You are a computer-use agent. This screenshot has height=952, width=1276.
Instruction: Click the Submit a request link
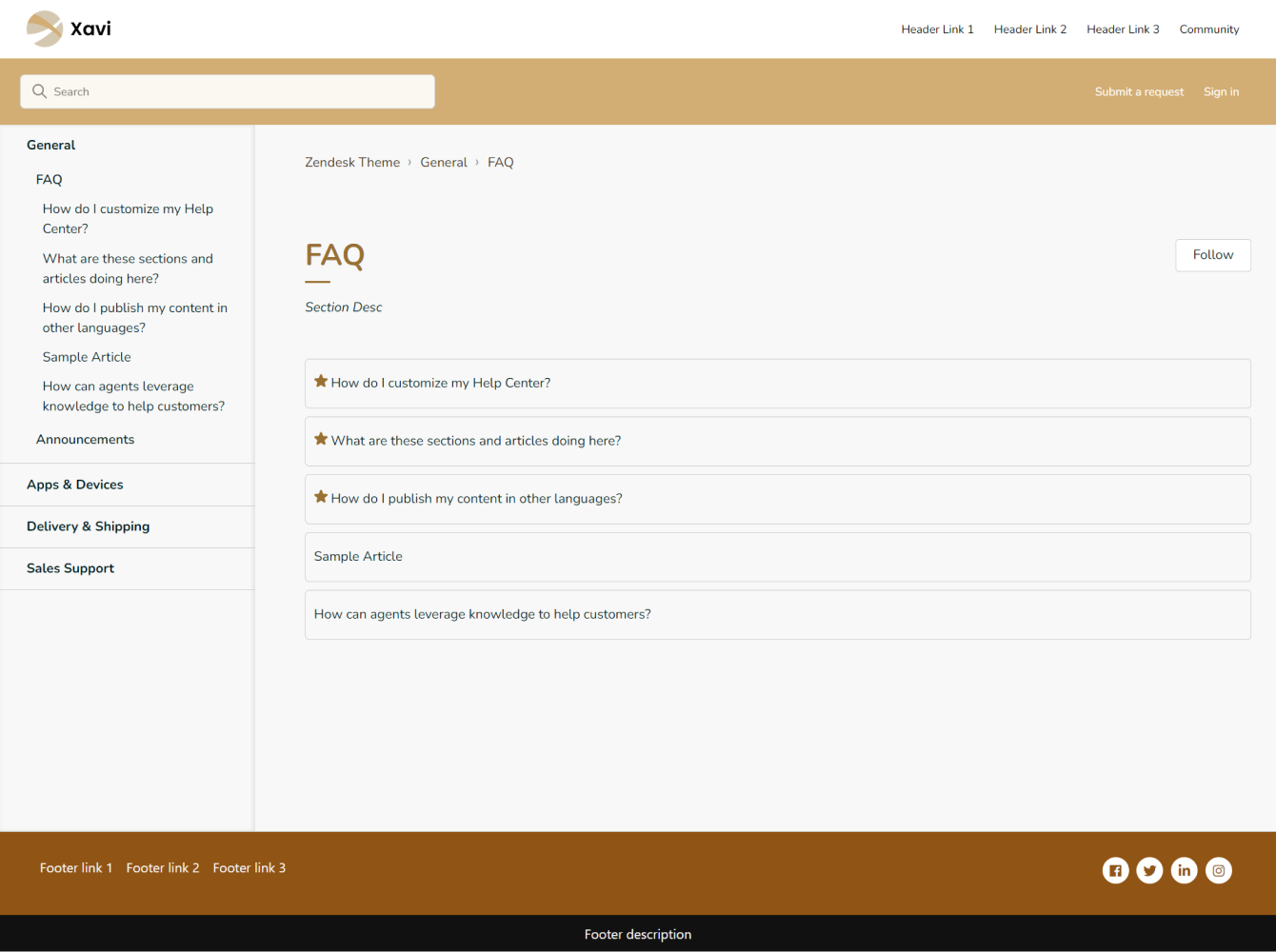coord(1139,92)
